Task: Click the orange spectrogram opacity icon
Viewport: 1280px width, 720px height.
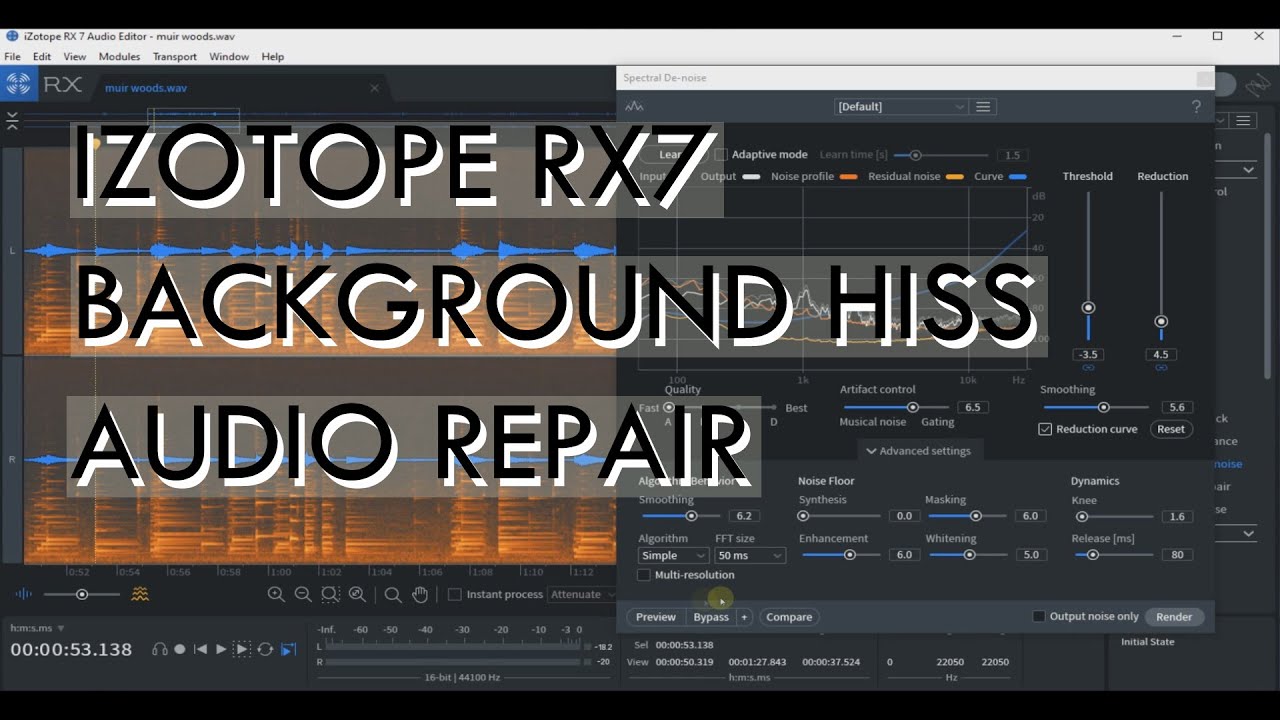Action: tap(140, 594)
